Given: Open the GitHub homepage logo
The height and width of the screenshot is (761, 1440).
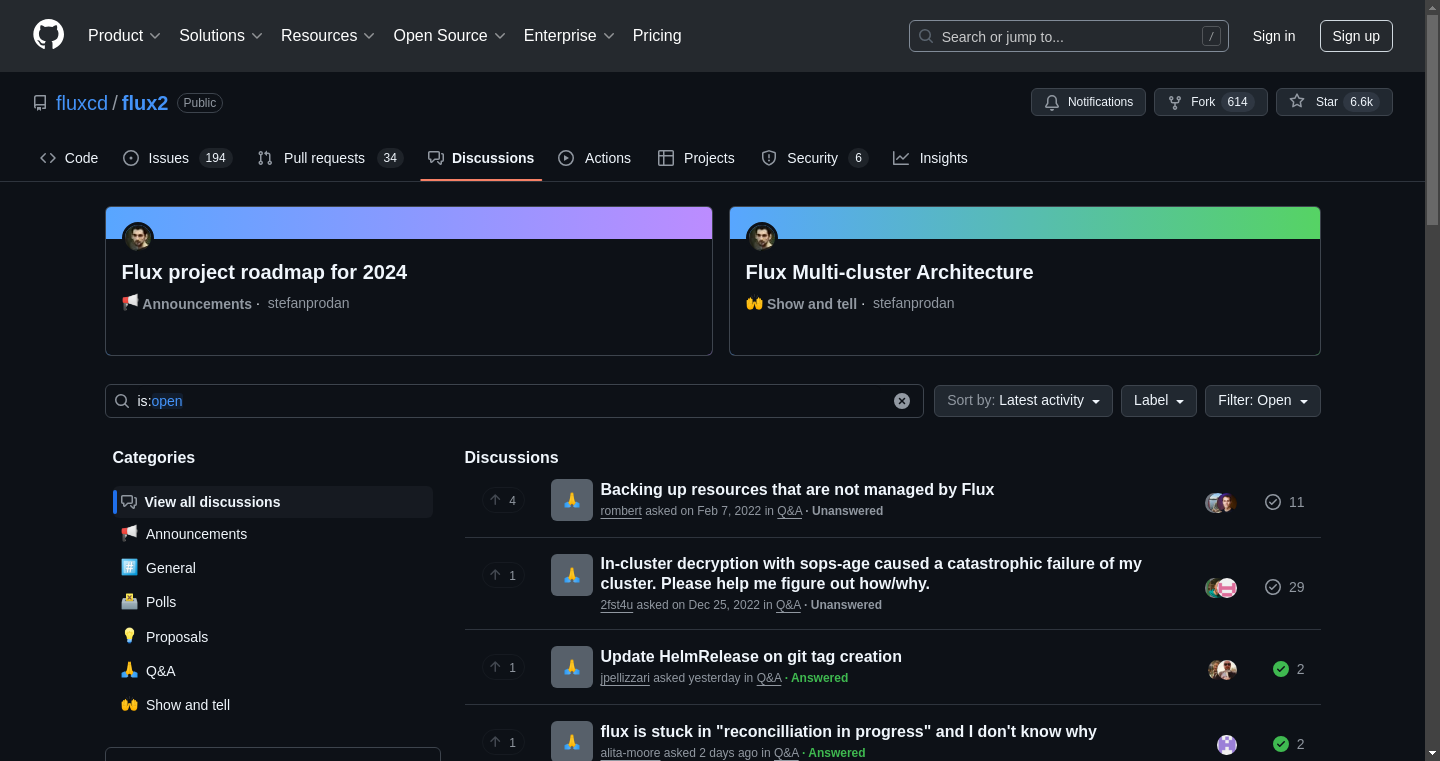Looking at the screenshot, I should (48, 35).
